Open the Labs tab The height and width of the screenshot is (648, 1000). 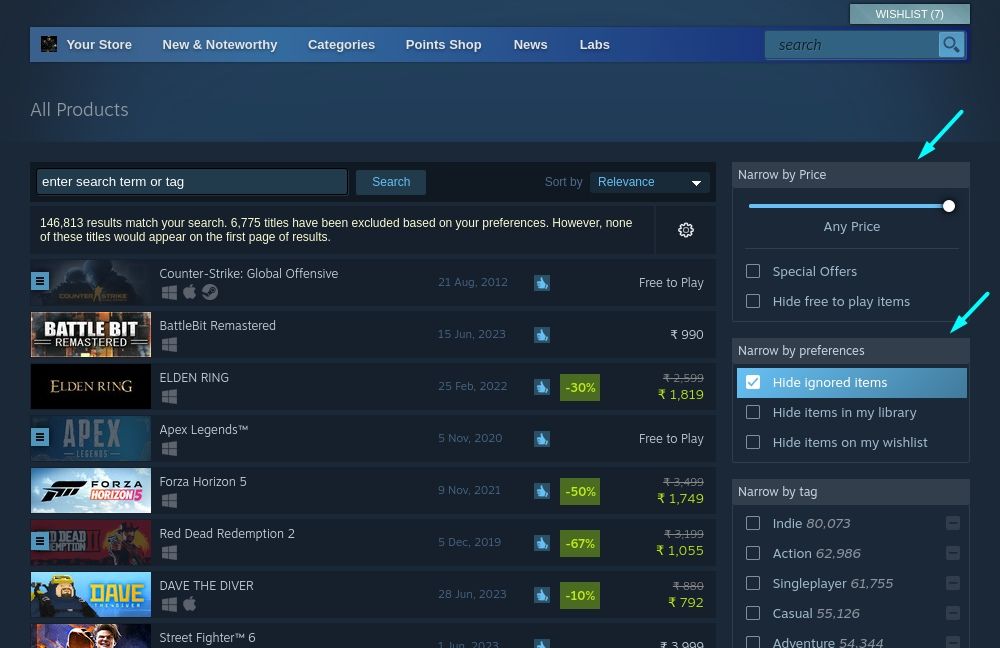[594, 45]
